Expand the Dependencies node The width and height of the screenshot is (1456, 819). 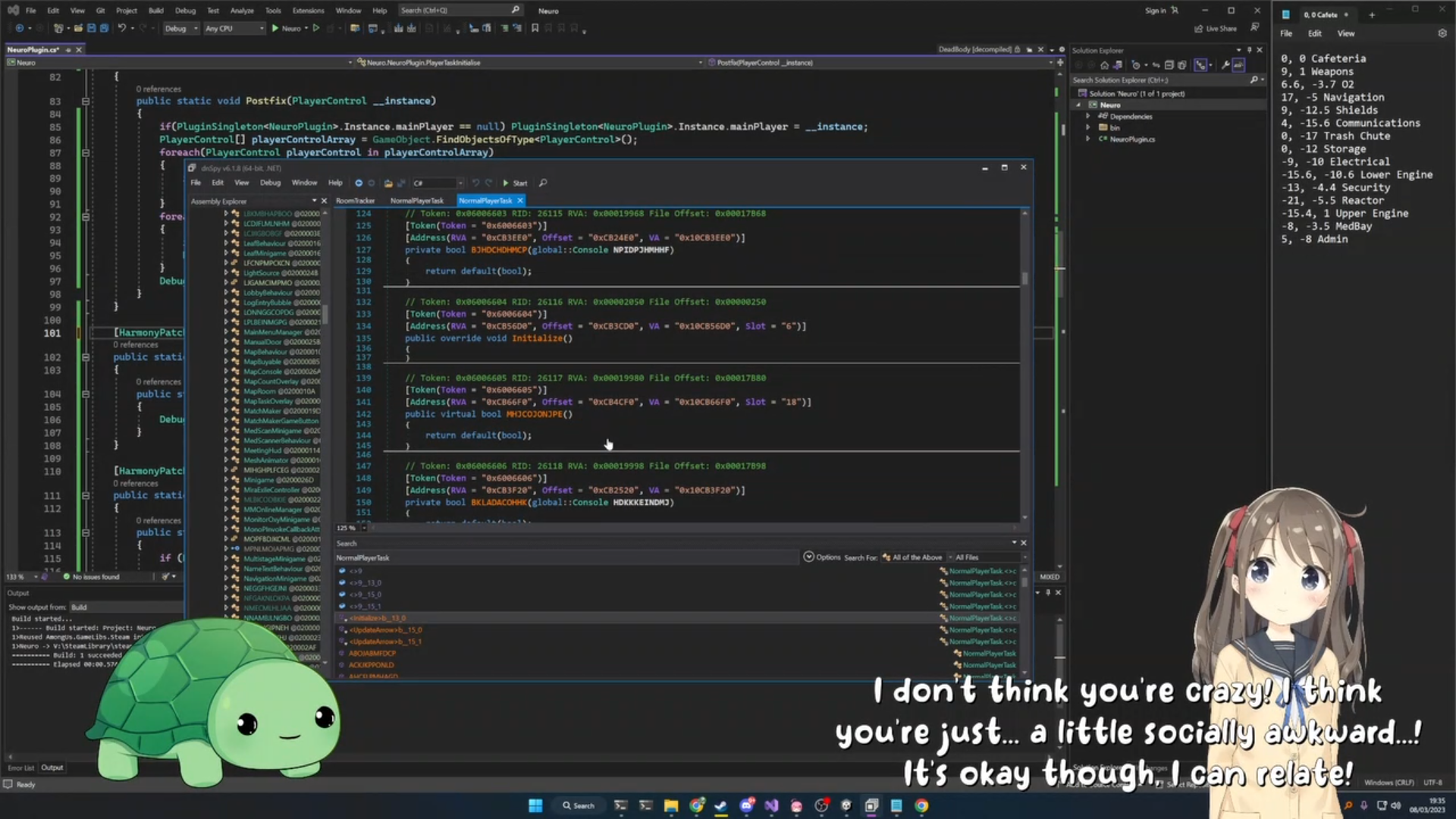pyautogui.click(x=1088, y=116)
